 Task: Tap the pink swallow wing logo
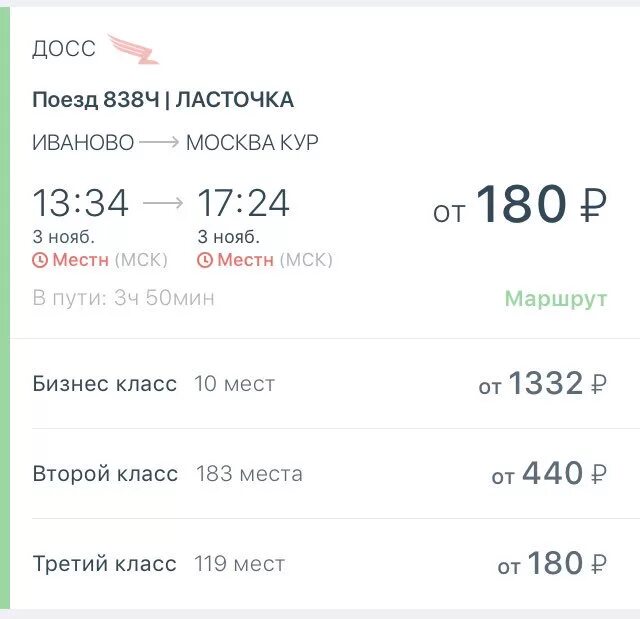133,49
